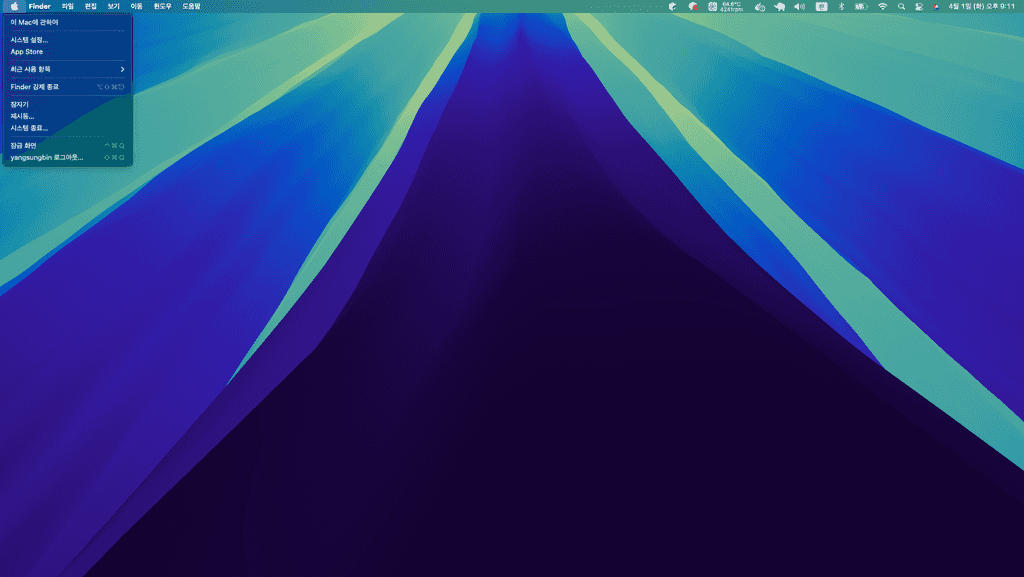The height and width of the screenshot is (577, 1024).
Task: Select 잠자기 to sleep the Mac
Action: 67,104
